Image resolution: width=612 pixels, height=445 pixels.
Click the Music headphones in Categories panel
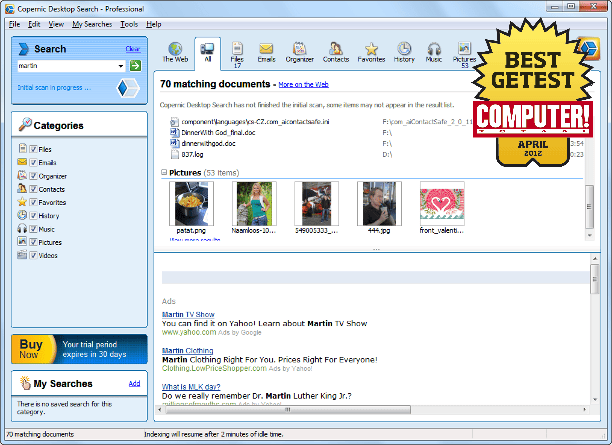coord(22,229)
